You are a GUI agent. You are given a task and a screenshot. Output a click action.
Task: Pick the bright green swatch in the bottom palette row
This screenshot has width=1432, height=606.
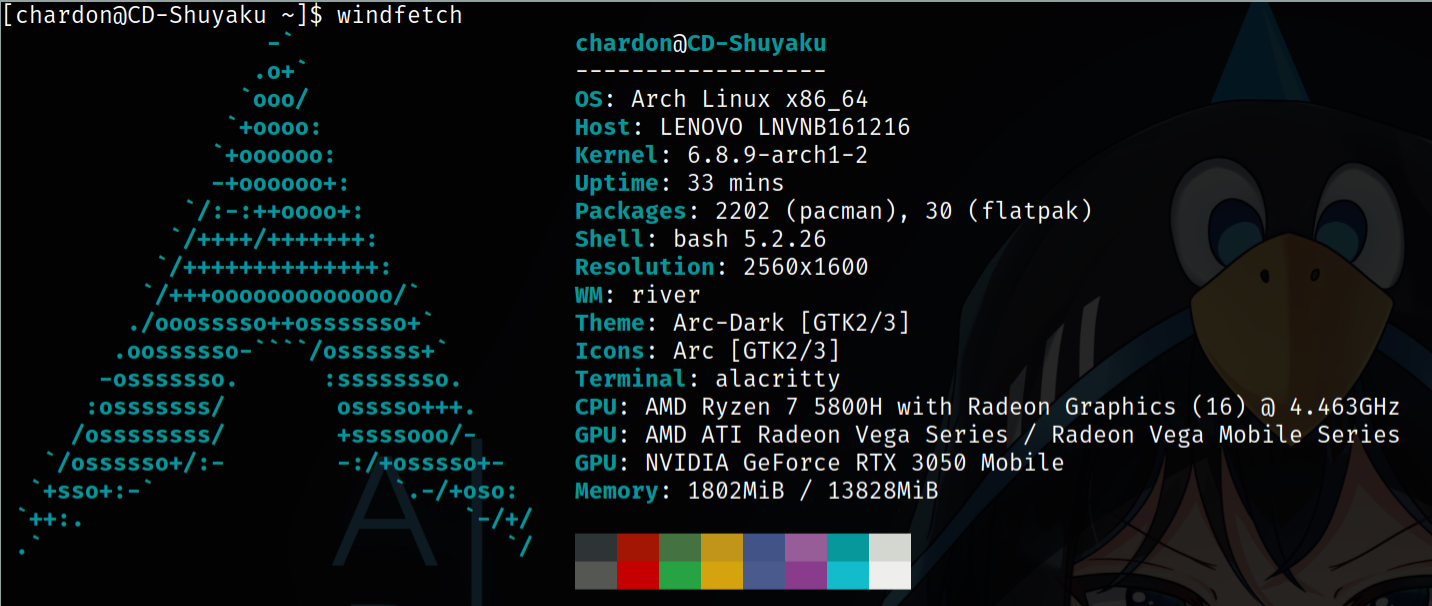pyautogui.click(x=680, y=575)
